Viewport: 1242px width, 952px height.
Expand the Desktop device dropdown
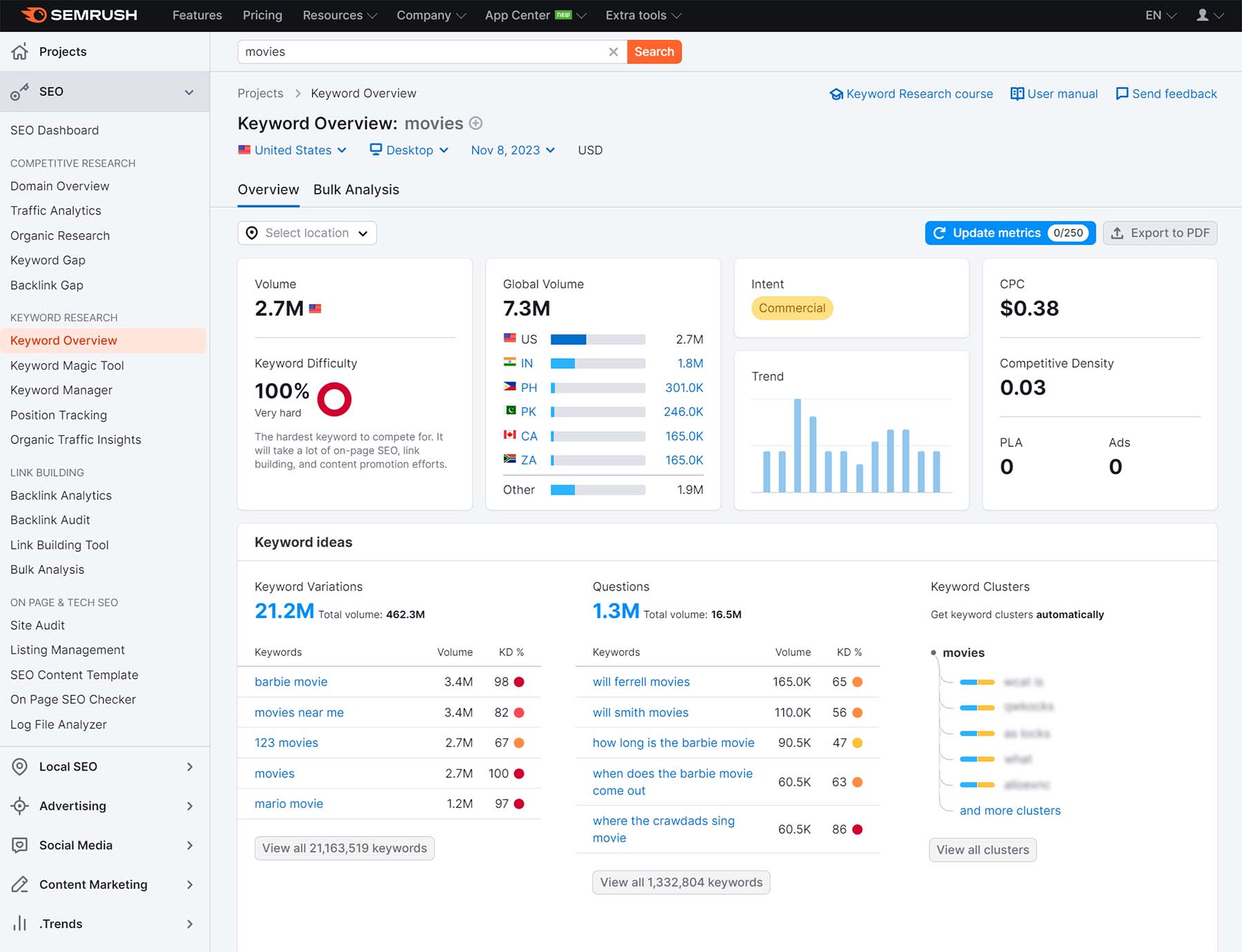click(410, 150)
